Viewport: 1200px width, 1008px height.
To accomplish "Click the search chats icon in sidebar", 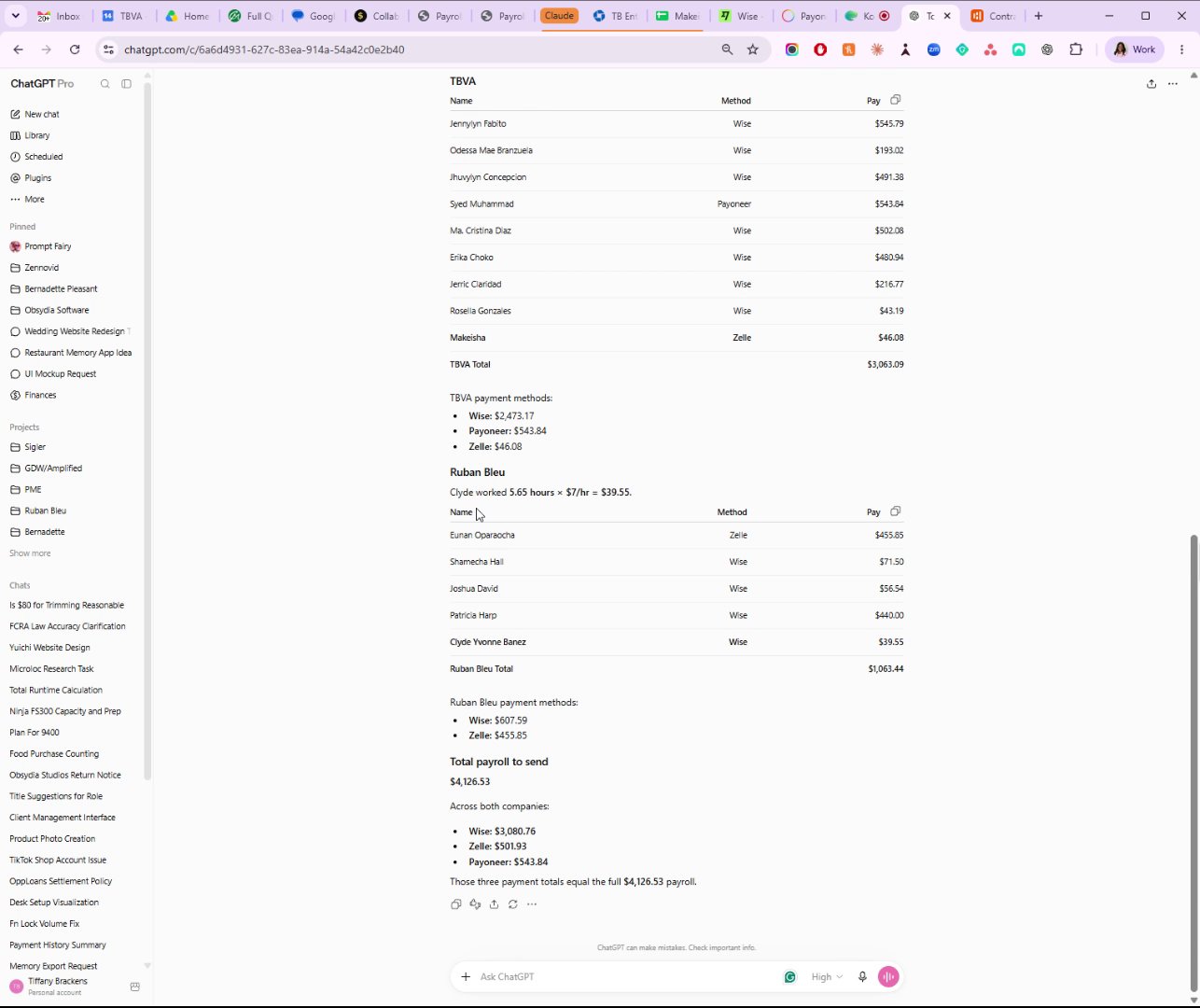I will pos(105,84).
